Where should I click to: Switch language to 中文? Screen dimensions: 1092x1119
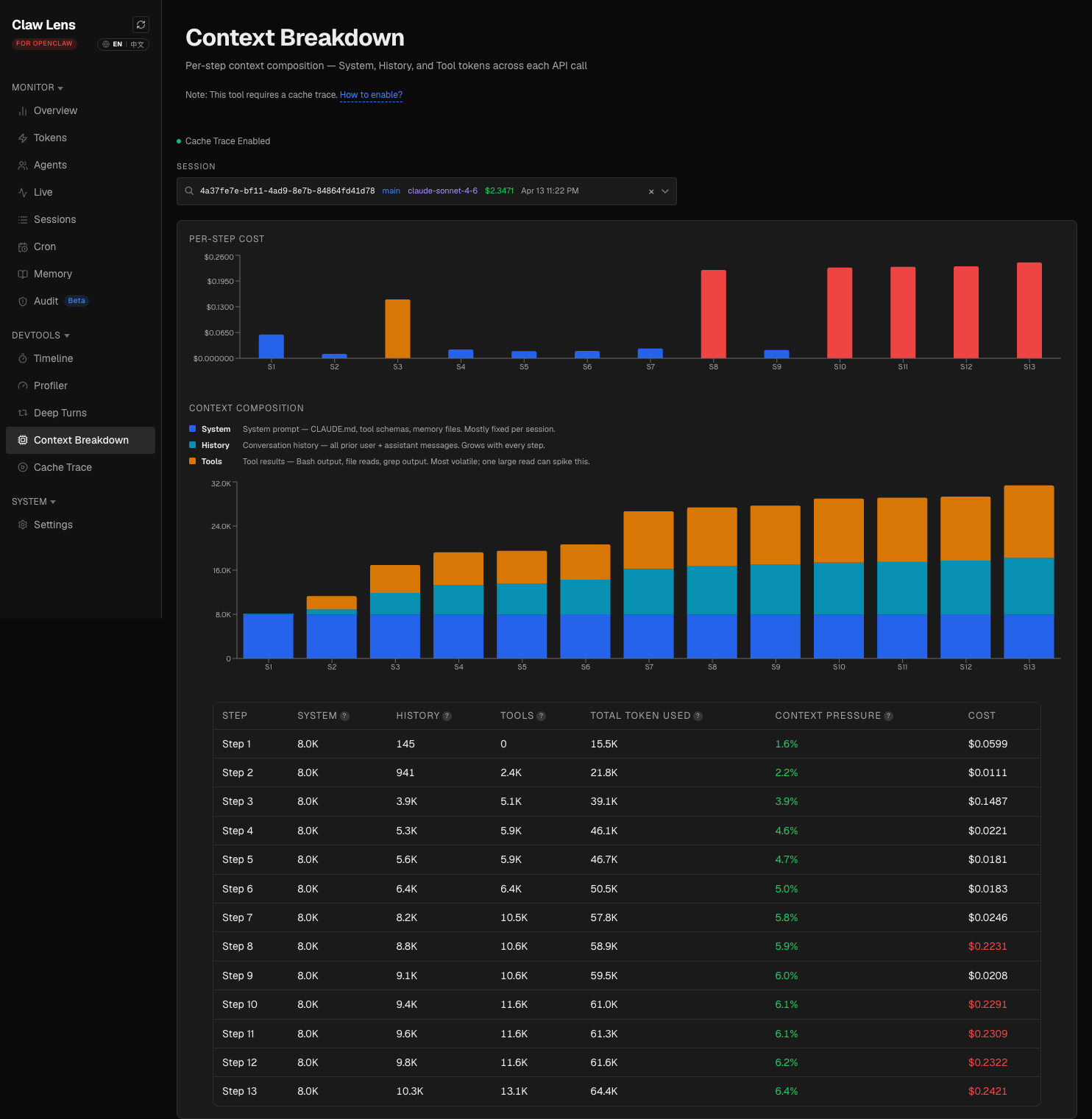pos(138,44)
